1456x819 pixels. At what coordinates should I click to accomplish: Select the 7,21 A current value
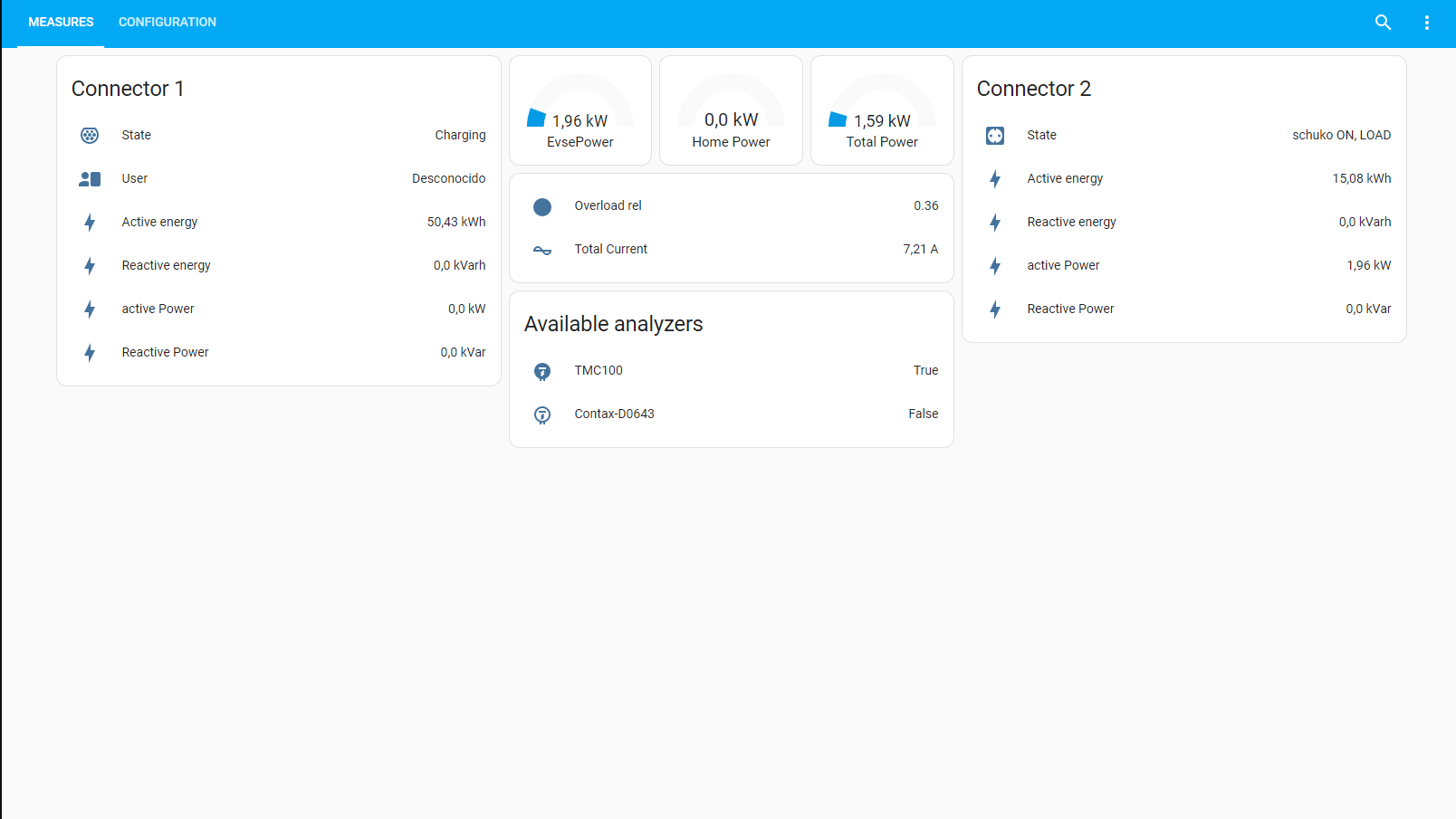(920, 249)
